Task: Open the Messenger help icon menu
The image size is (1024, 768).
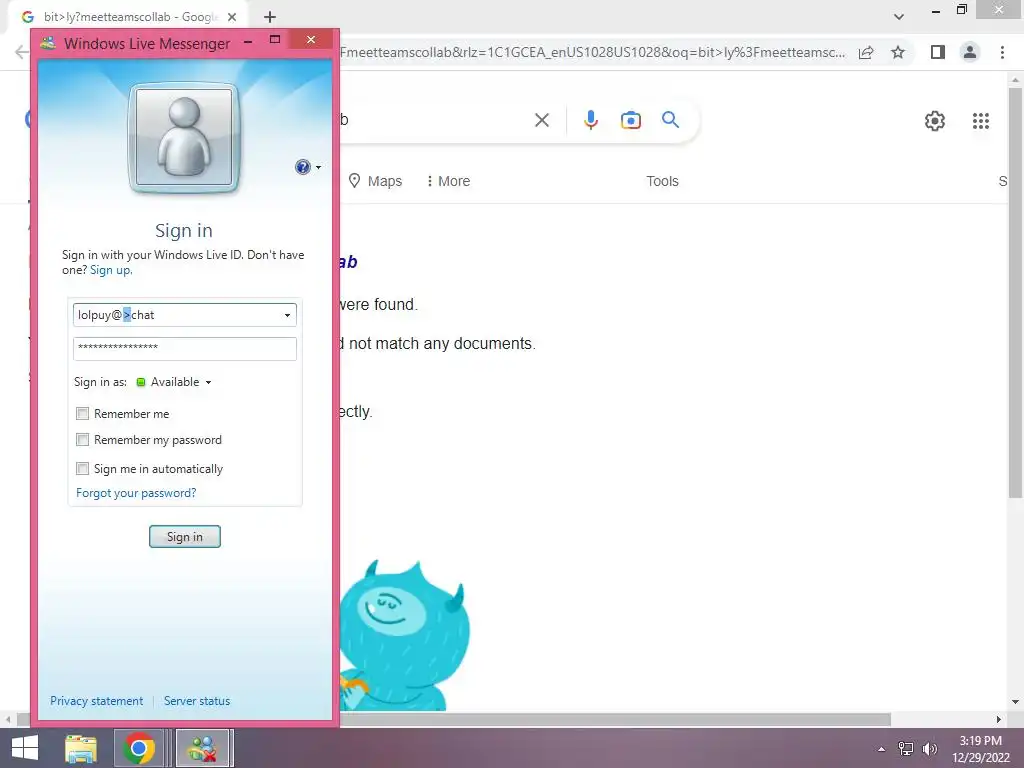Action: tap(308, 167)
